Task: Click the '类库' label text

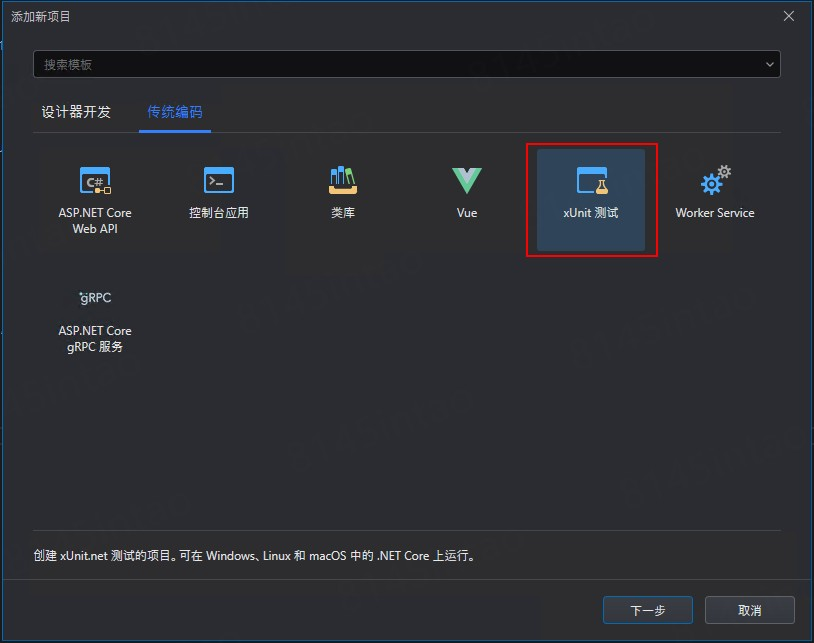Action: [x=343, y=213]
